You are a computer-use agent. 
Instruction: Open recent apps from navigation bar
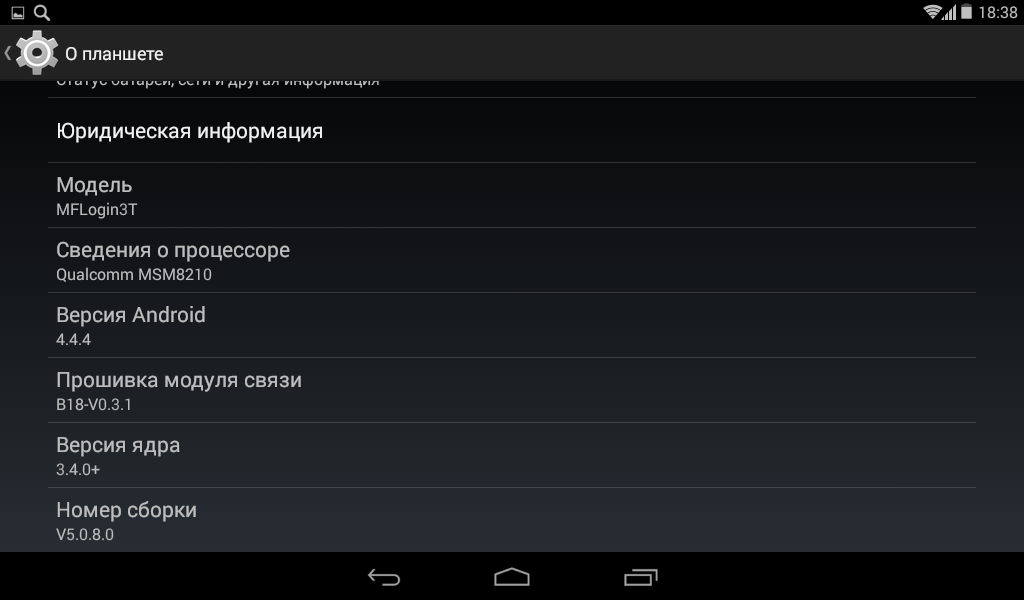point(641,577)
